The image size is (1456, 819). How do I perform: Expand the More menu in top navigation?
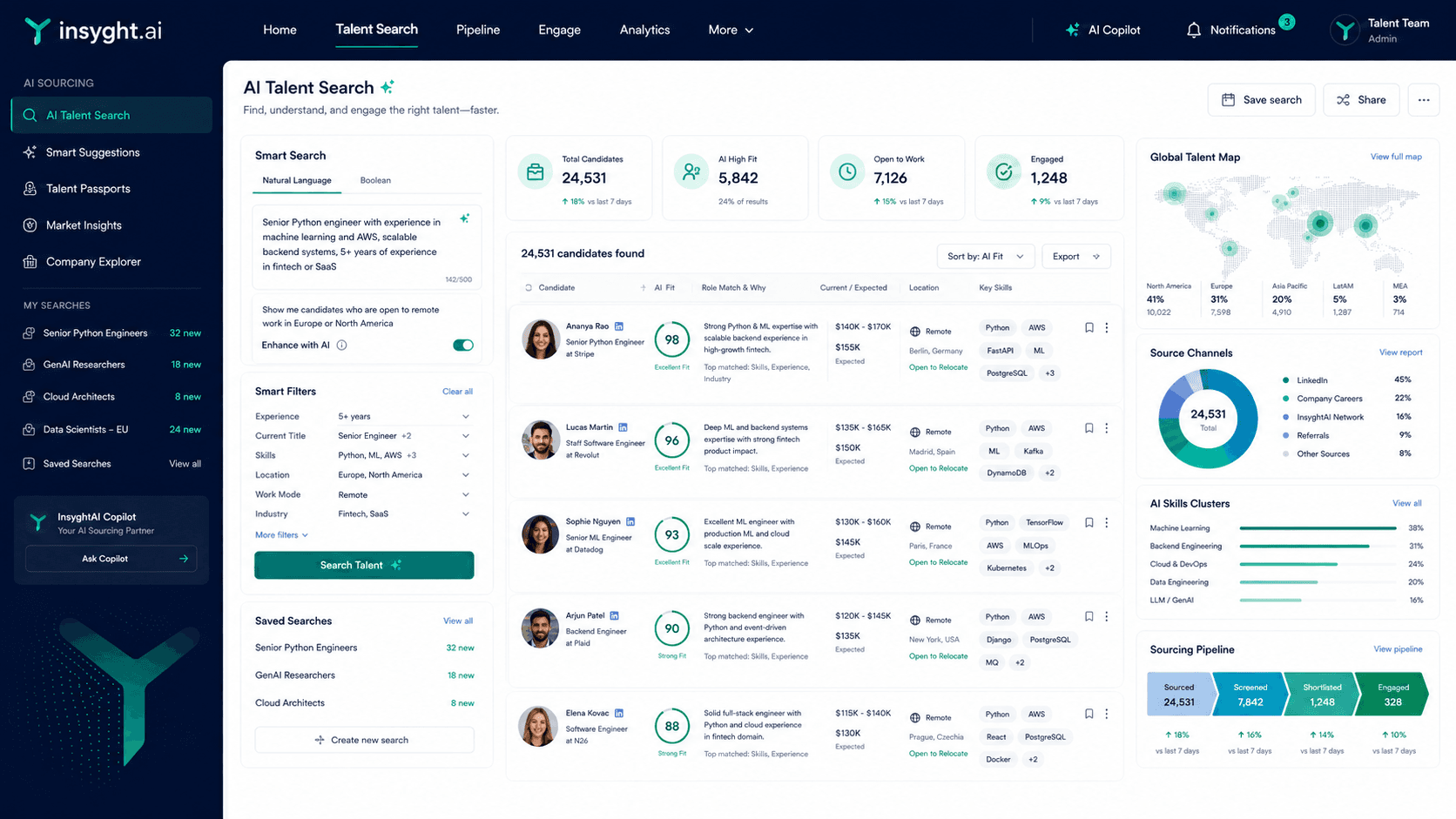(x=731, y=30)
